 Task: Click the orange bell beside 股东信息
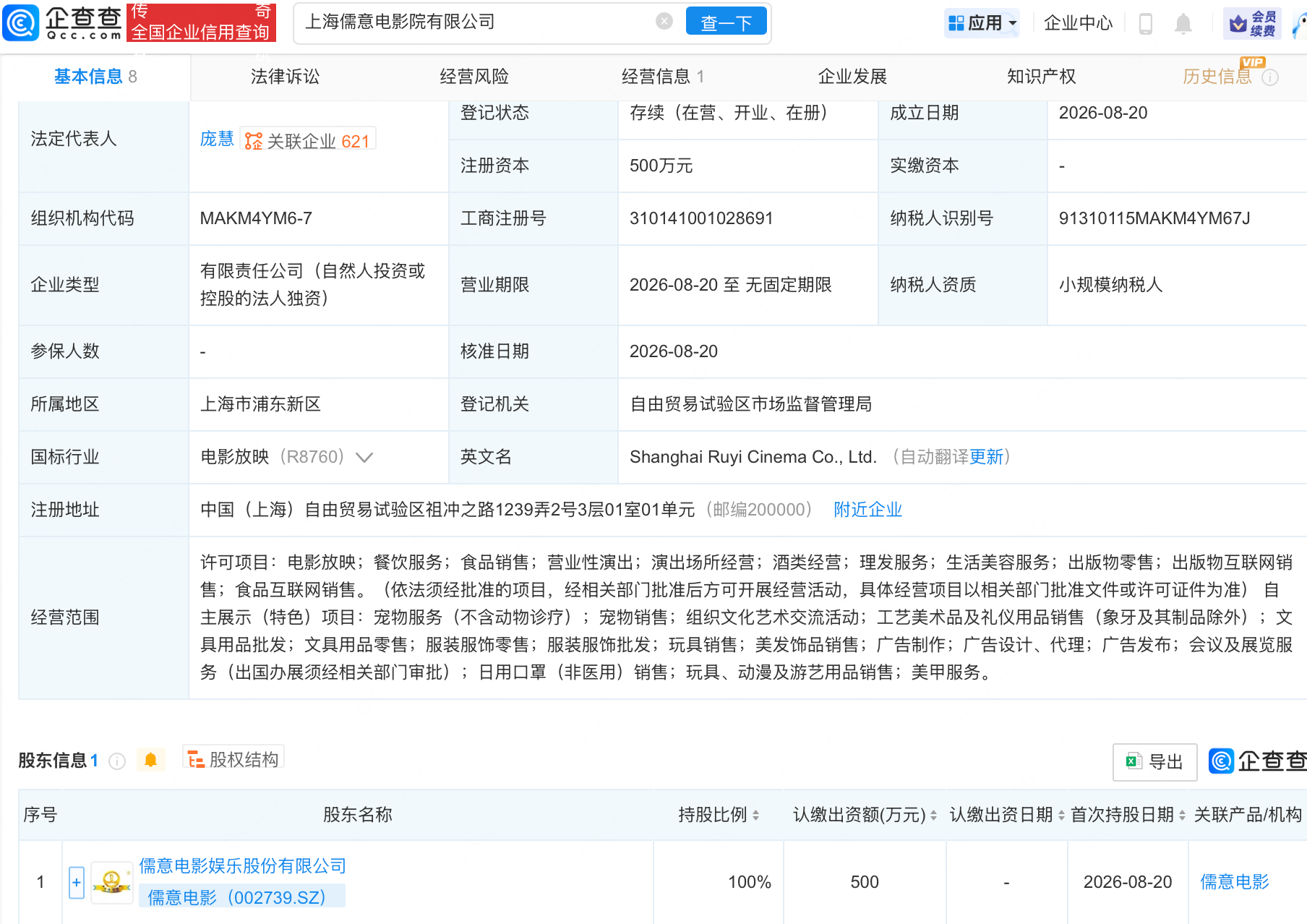(150, 760)
